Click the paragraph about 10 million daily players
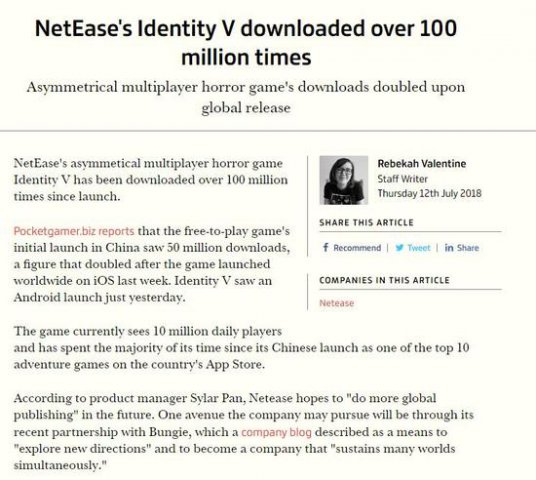The image size is (536, 480). coord(241,348)
